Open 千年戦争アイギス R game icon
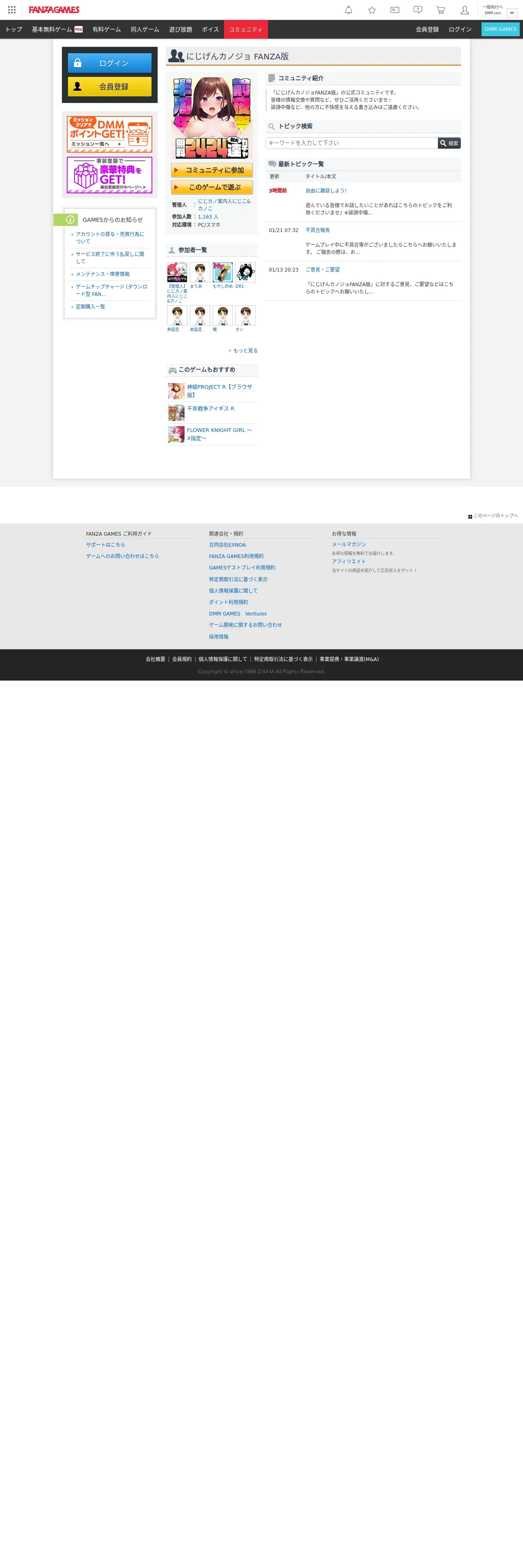 (x=176, y=413)
